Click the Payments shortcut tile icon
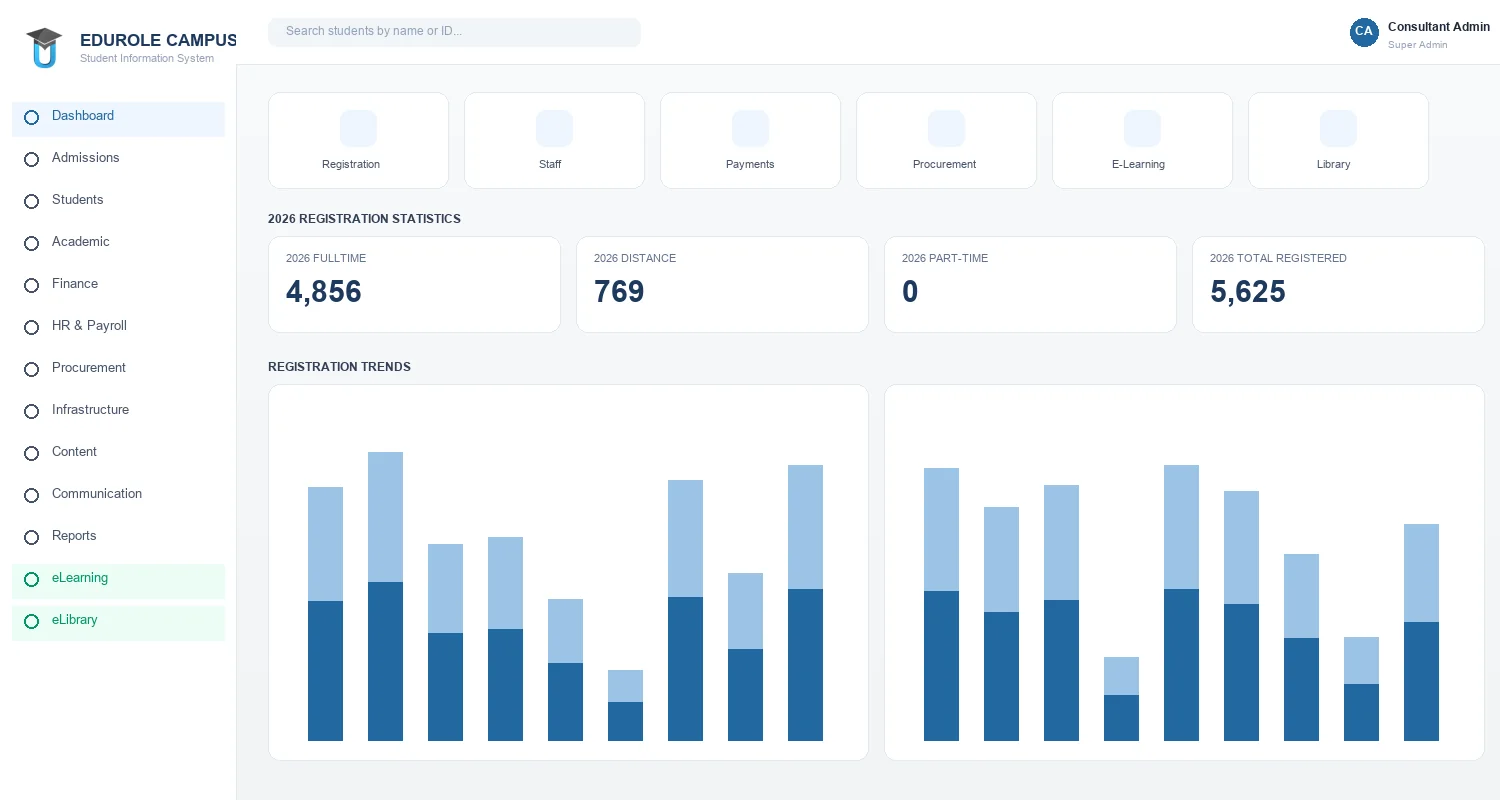Screen dimensions: 1500x800 point(750,128)
